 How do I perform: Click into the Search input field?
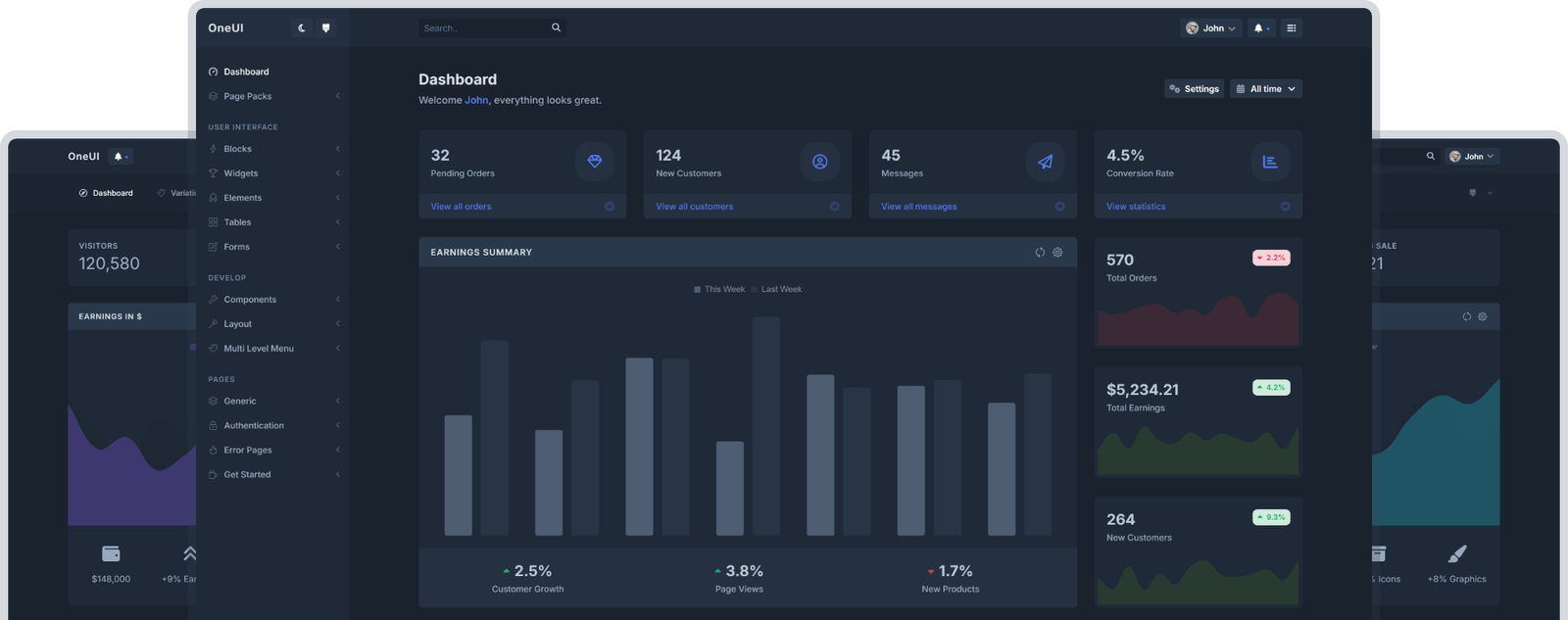pos(482,28)
